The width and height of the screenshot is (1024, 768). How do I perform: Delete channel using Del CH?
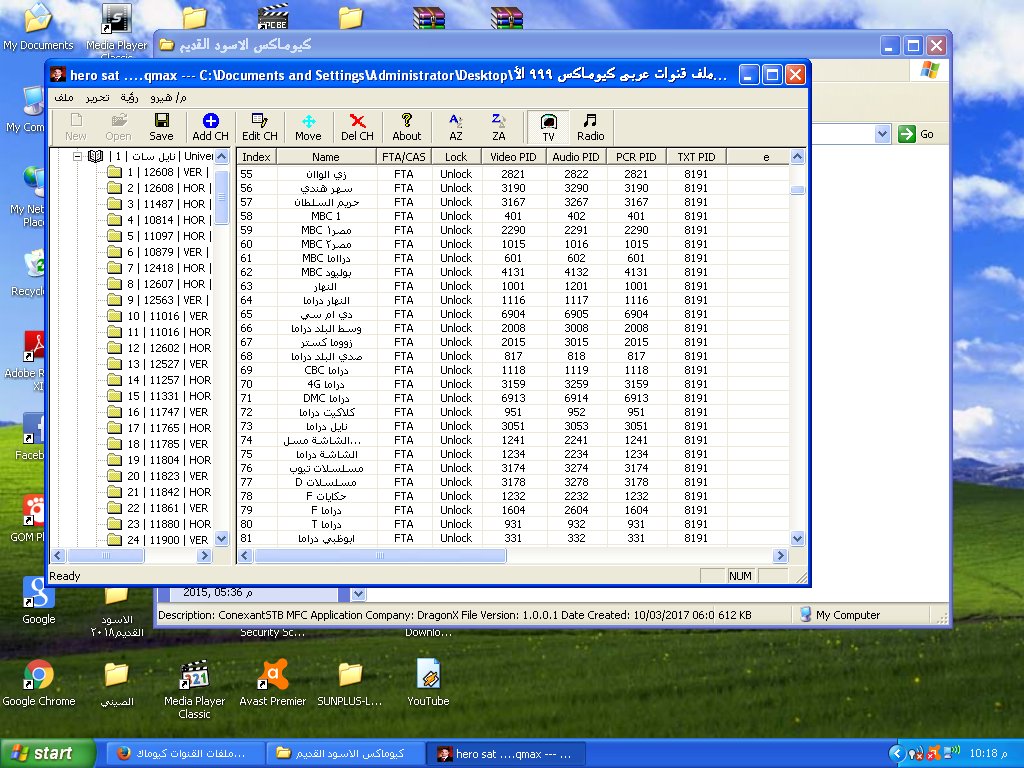point(357,127)
